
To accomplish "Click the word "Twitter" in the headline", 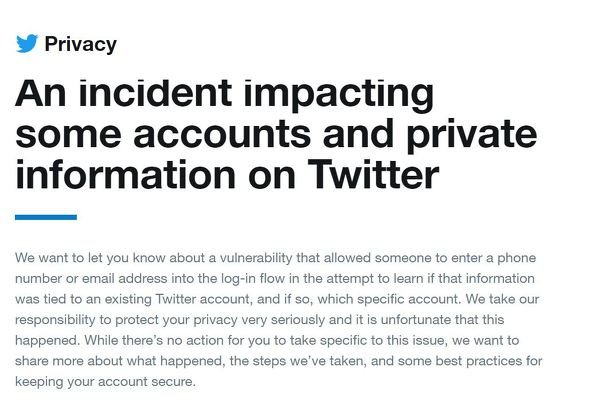I will (x=373, y=175).
